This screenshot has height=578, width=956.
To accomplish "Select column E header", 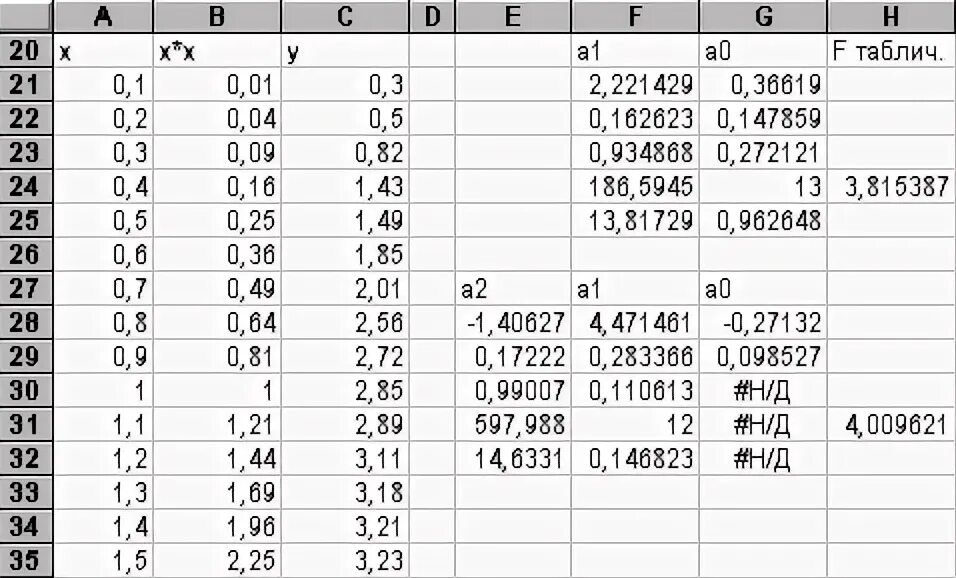I will [513, 16].
